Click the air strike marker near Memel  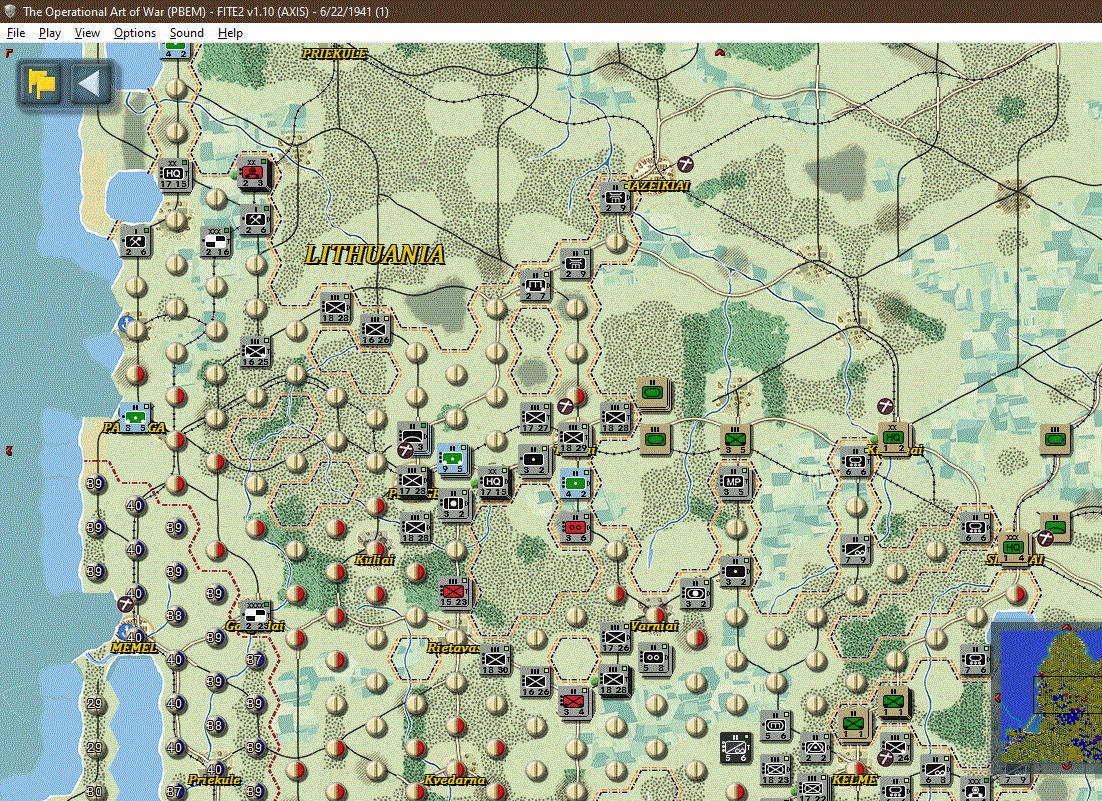[x=126, y=604]
